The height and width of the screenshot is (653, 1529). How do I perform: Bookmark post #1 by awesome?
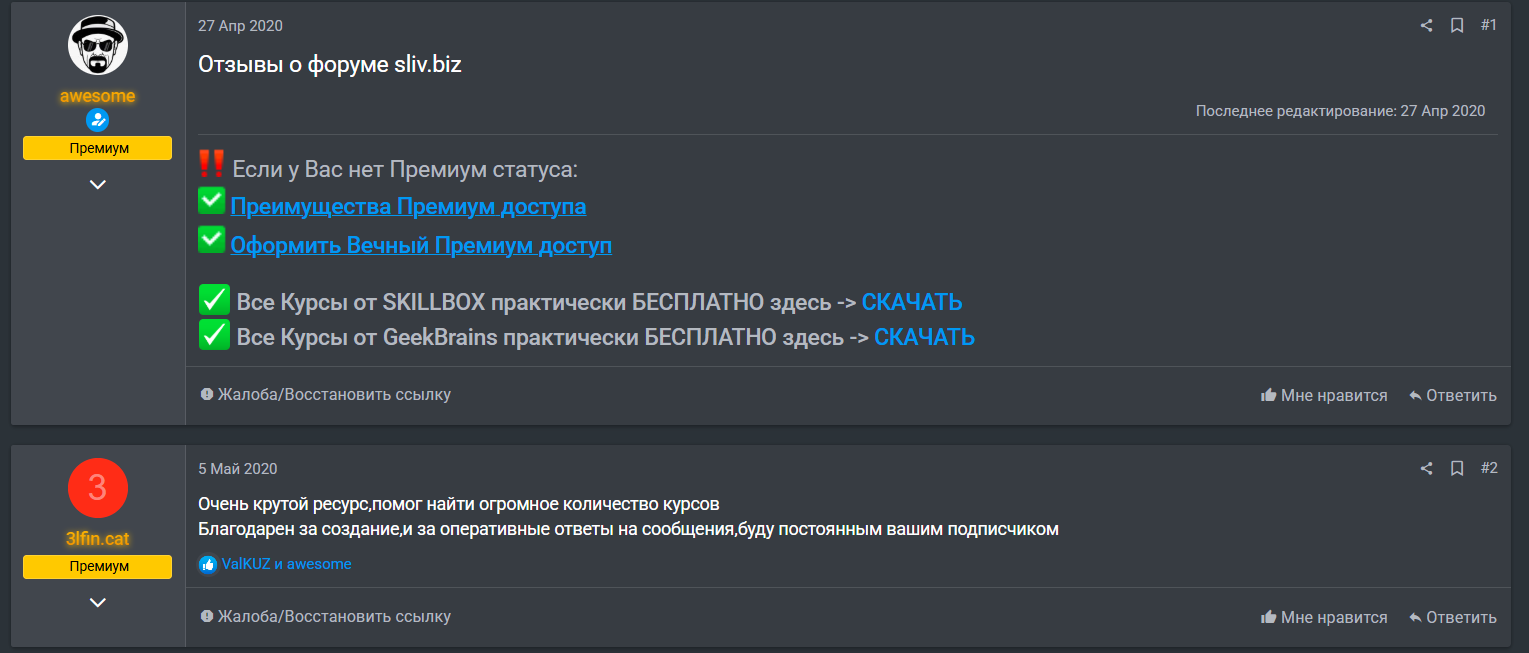1457,25
